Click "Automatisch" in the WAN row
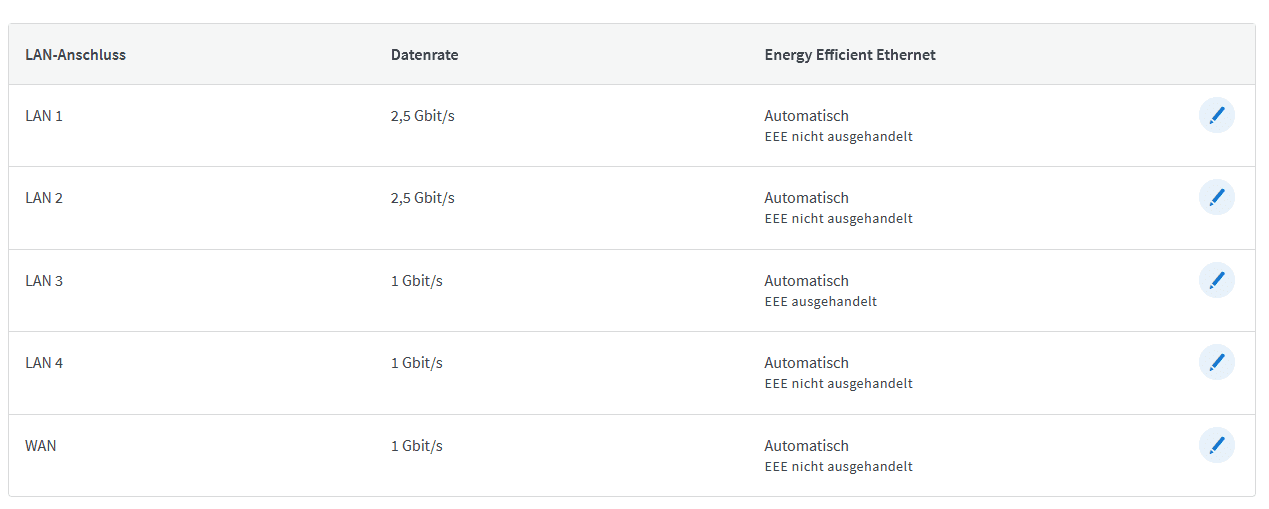 (x=806, y=446)
